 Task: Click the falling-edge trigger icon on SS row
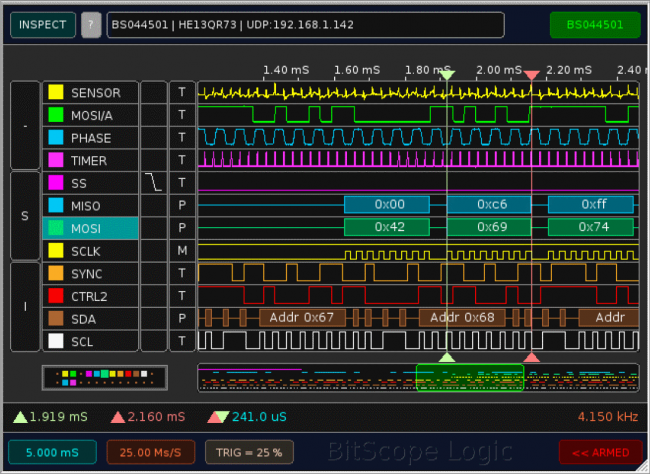153,182
